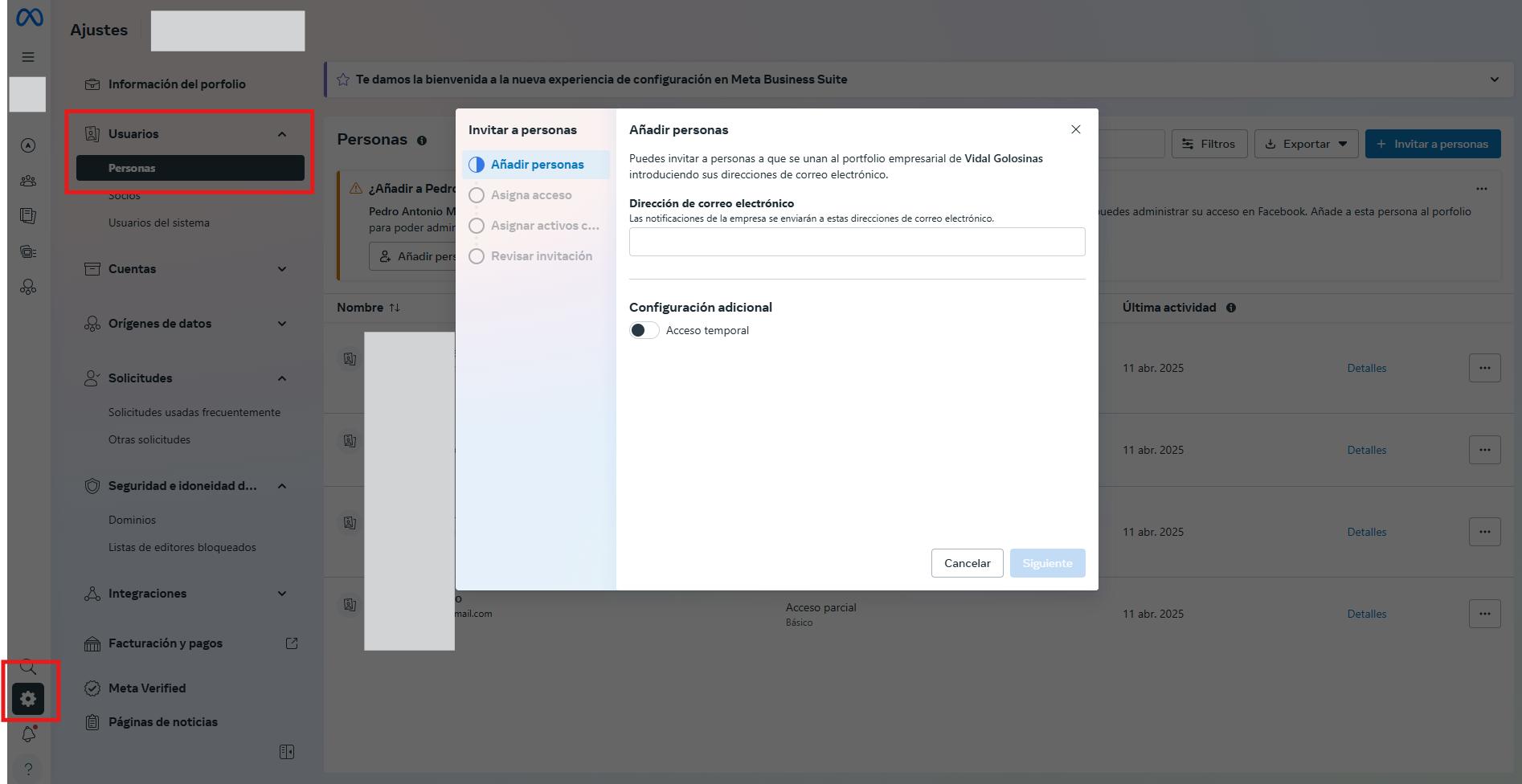Open Dominios in the sidebar
The height and width of the screenshot is (784, 1522).
(x=132, y=520)
